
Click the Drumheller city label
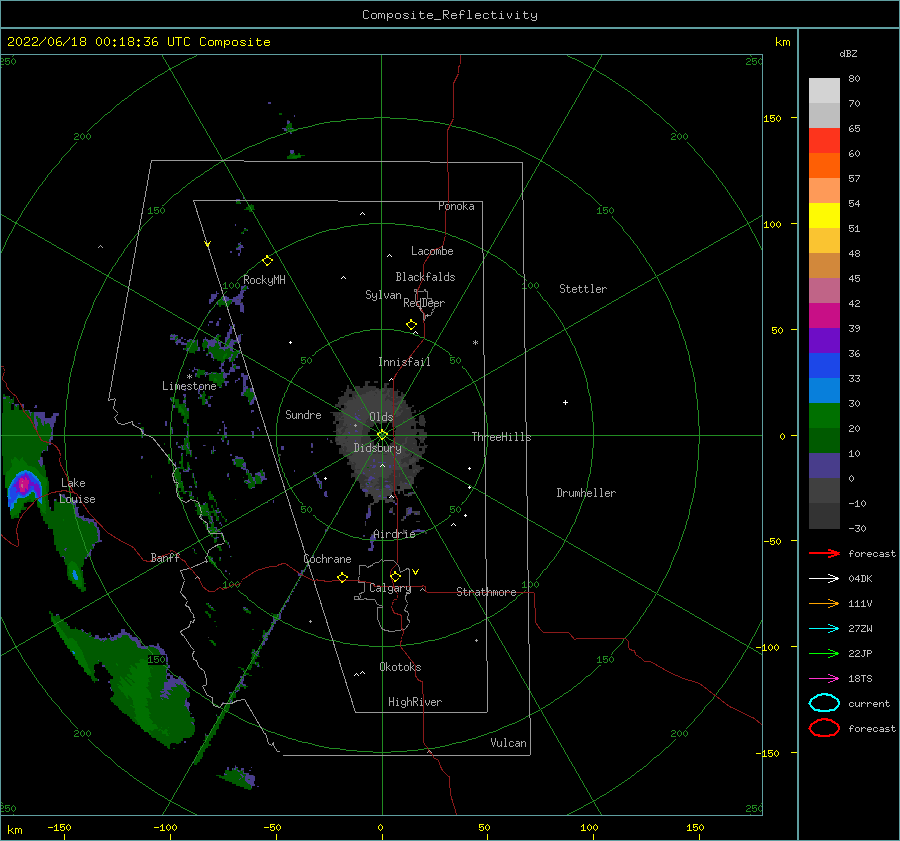(x=586, y=493)
